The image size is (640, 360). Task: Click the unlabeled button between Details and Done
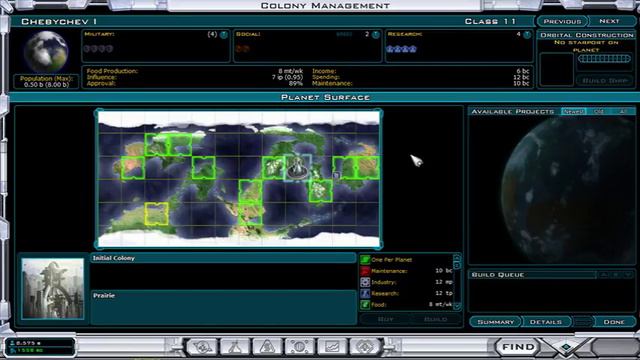[x=583, y=322]
